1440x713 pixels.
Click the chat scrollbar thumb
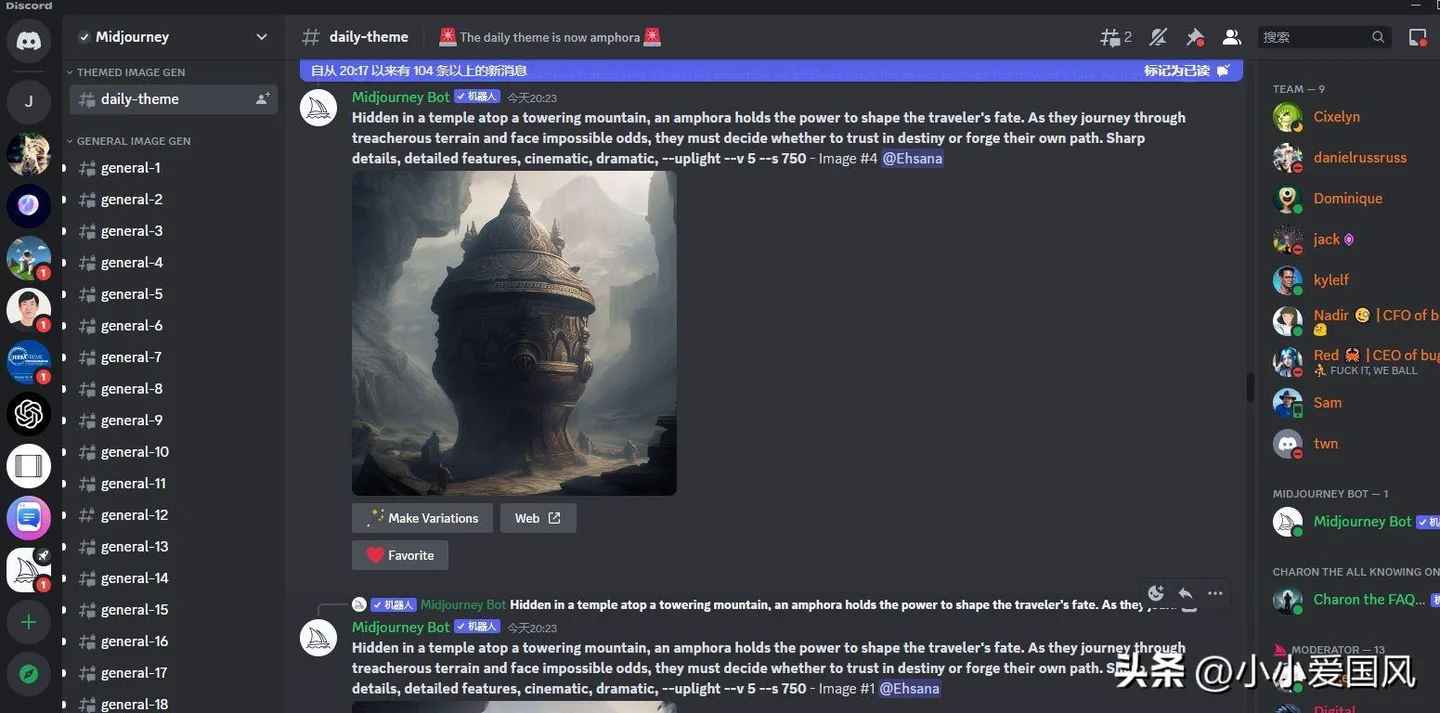click(x=1250, y=387)
